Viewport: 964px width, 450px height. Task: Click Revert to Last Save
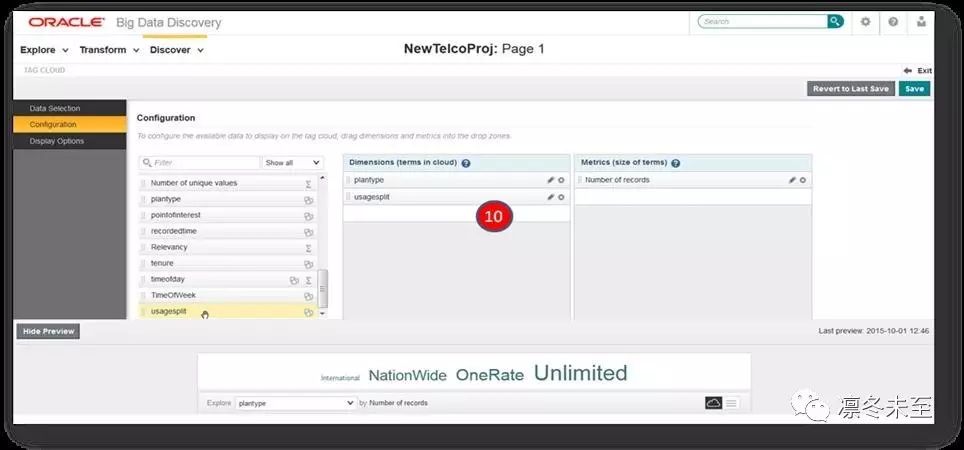pos(851,89)
